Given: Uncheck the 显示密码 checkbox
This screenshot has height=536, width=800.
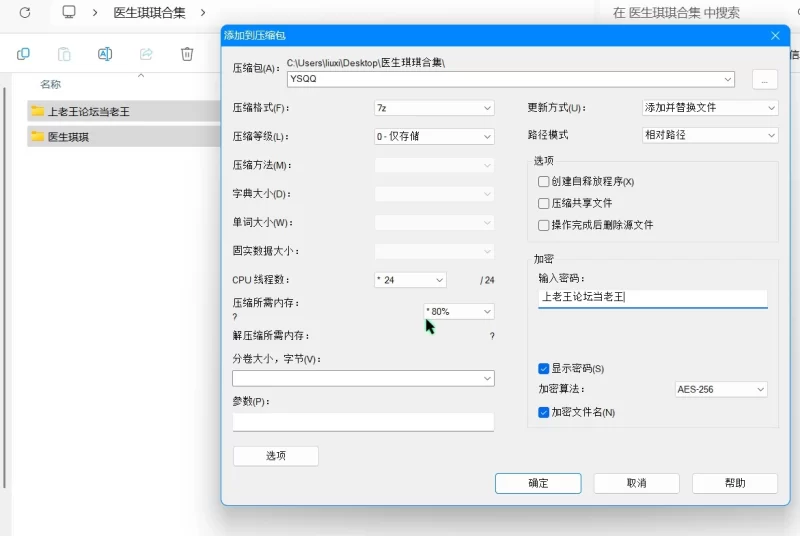Looking at the screenshot, I should point(543,369).
